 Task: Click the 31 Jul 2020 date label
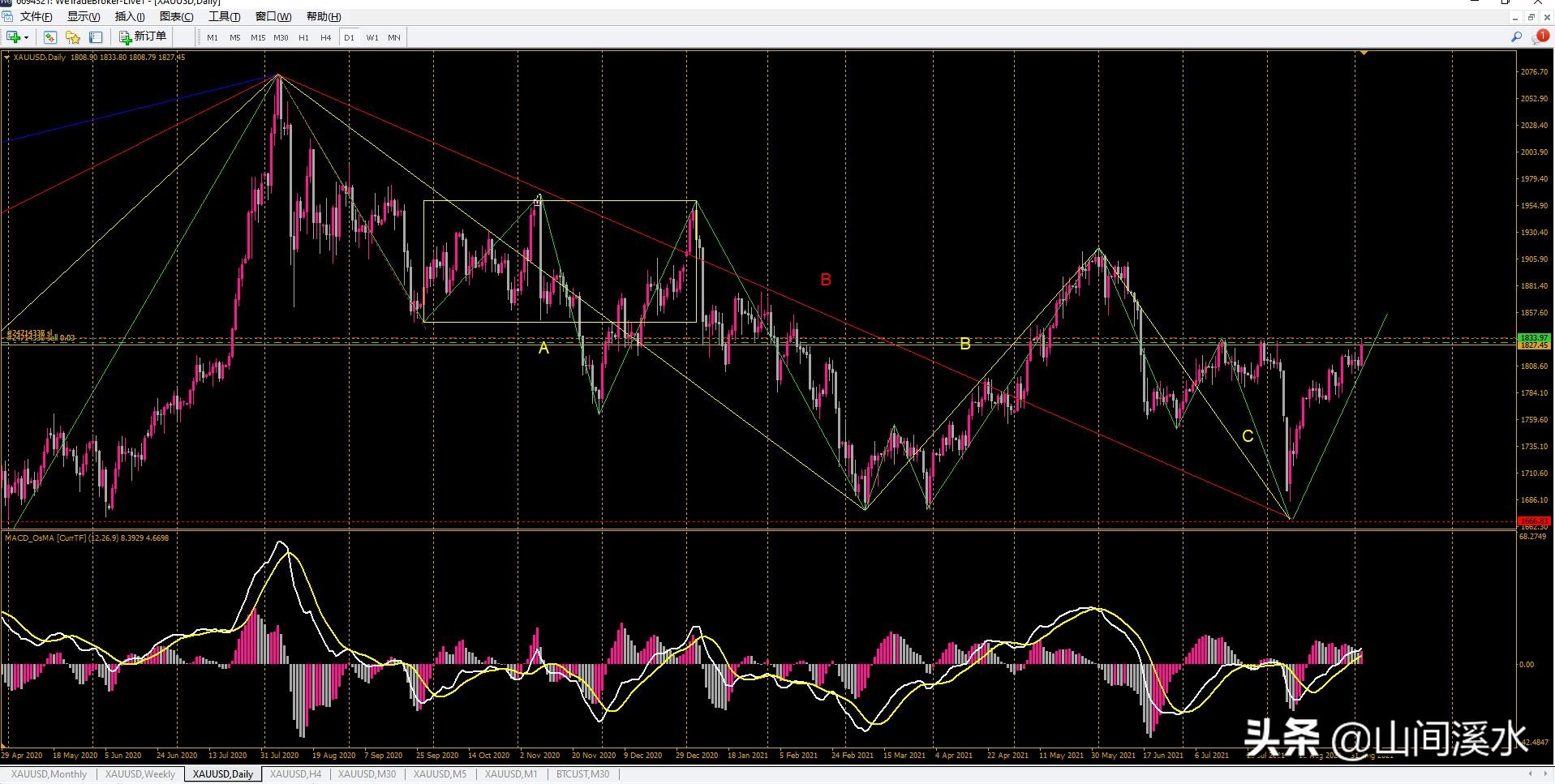[280, 756]
